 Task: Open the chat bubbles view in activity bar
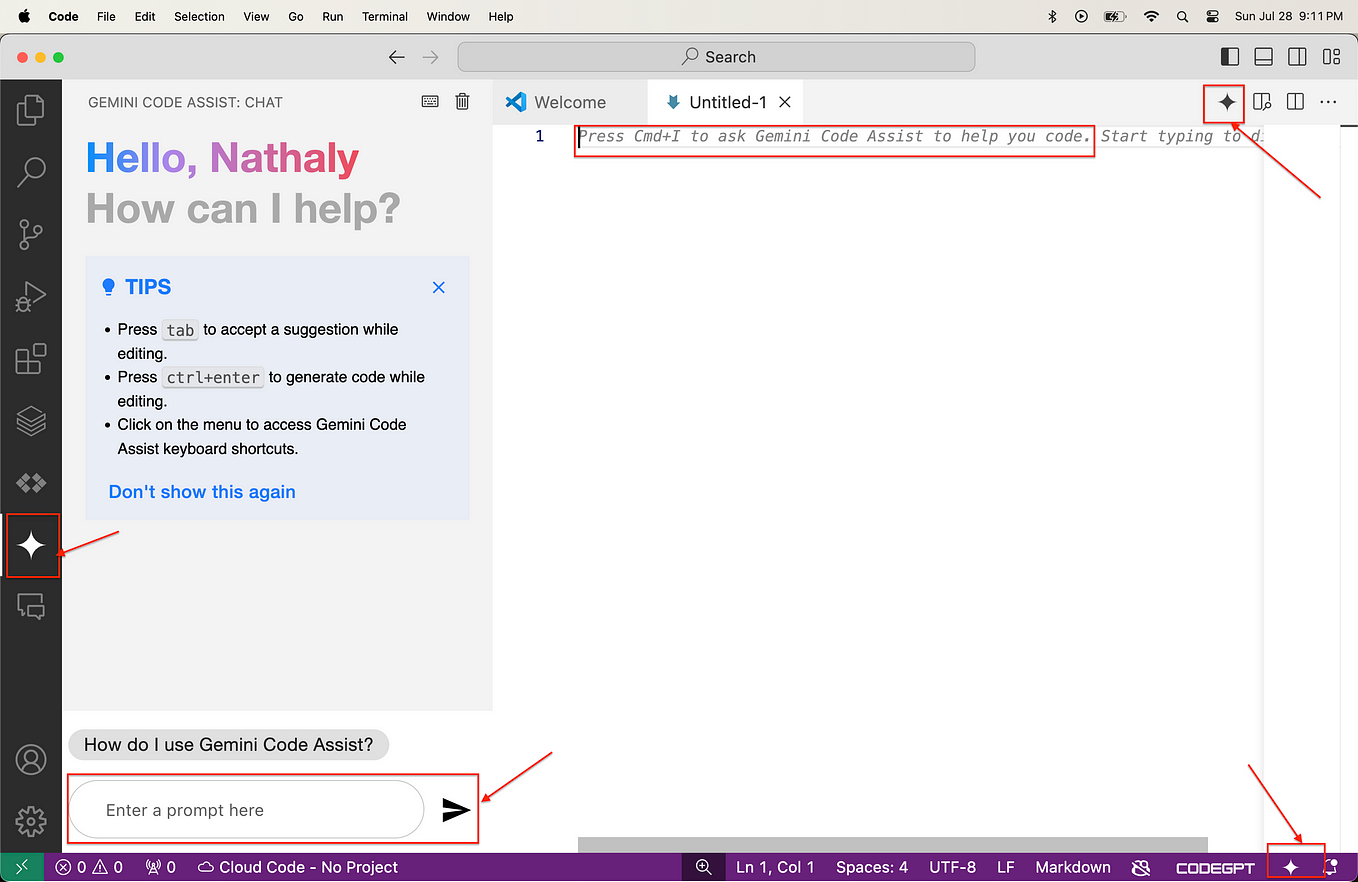31,606
